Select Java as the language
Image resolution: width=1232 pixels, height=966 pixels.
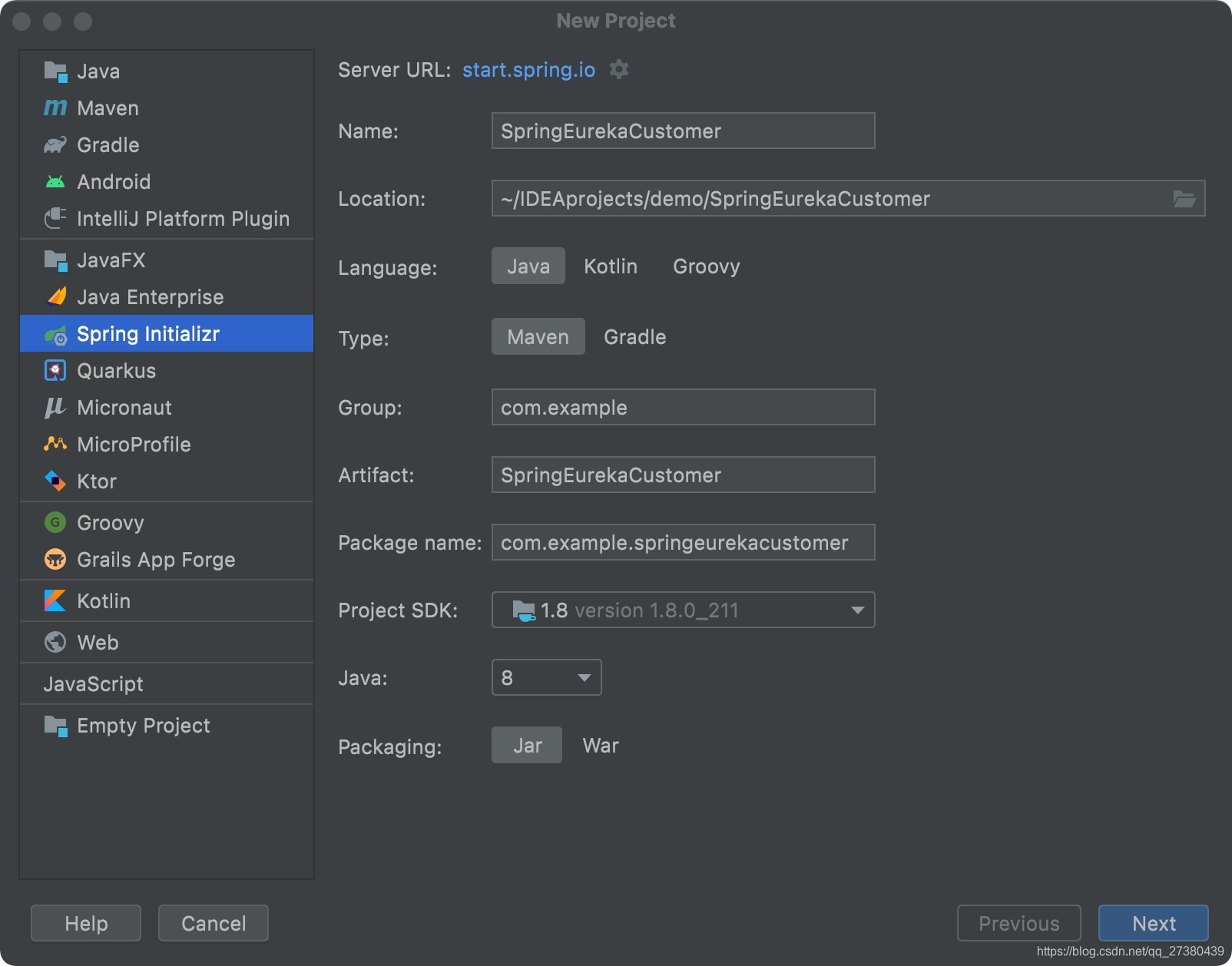pyautogui.click(x=528, y=266)
